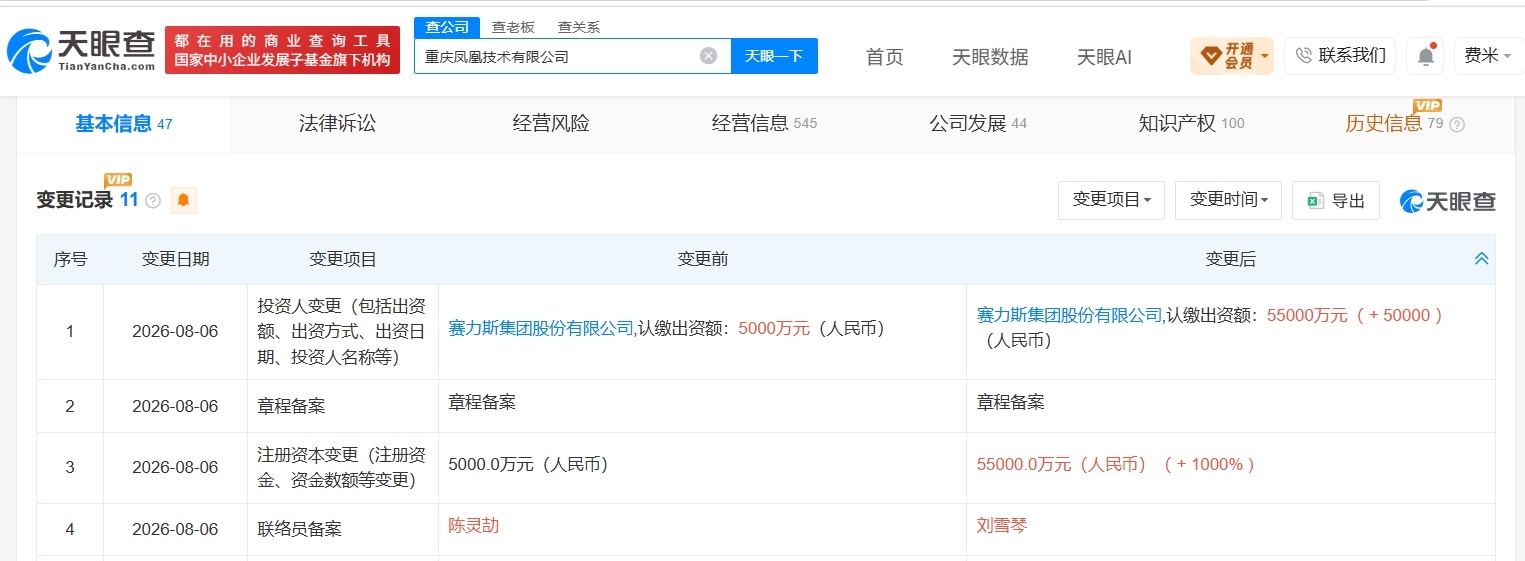This screenshot has width=1525, height=561.
Task: Click the 联系我们 phone icon
Action: coord(1304,56)
